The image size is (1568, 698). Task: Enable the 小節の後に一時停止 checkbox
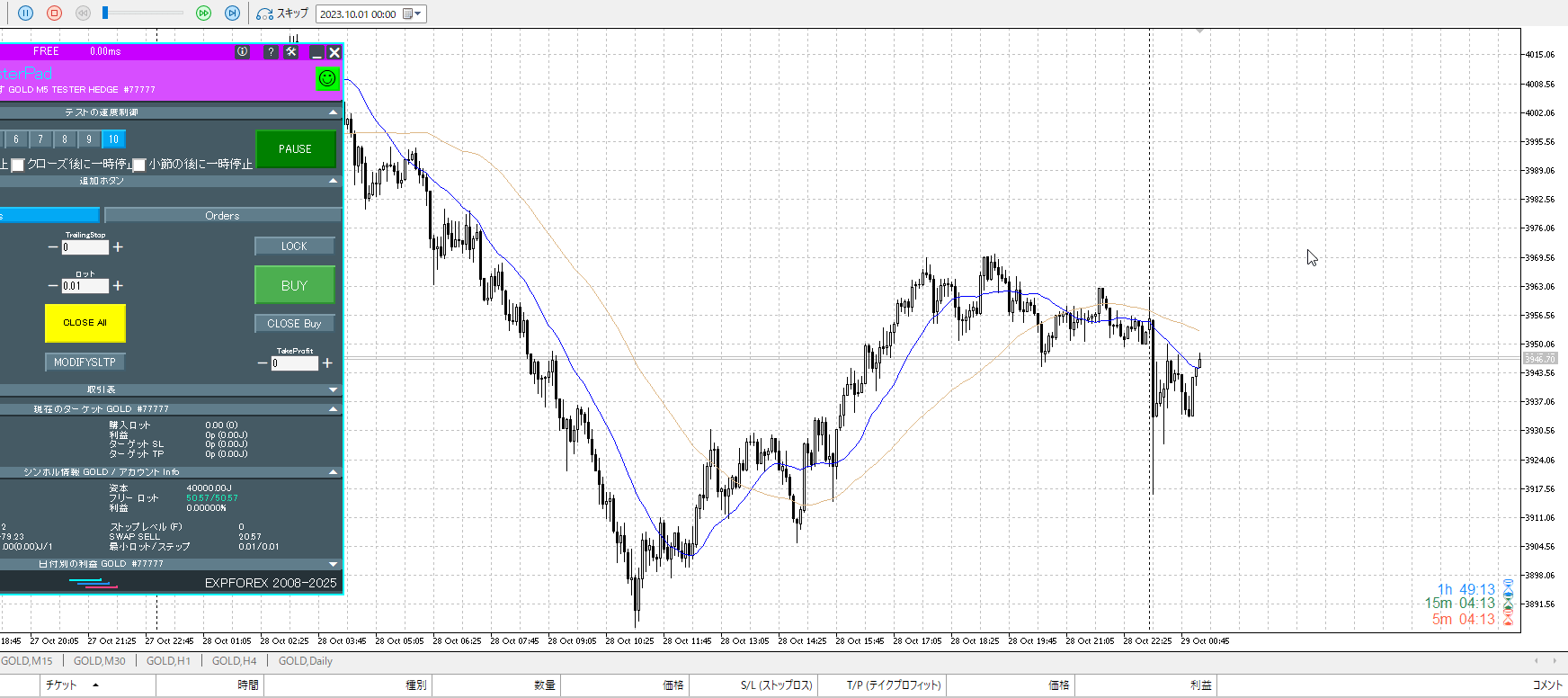click(139, 165)
